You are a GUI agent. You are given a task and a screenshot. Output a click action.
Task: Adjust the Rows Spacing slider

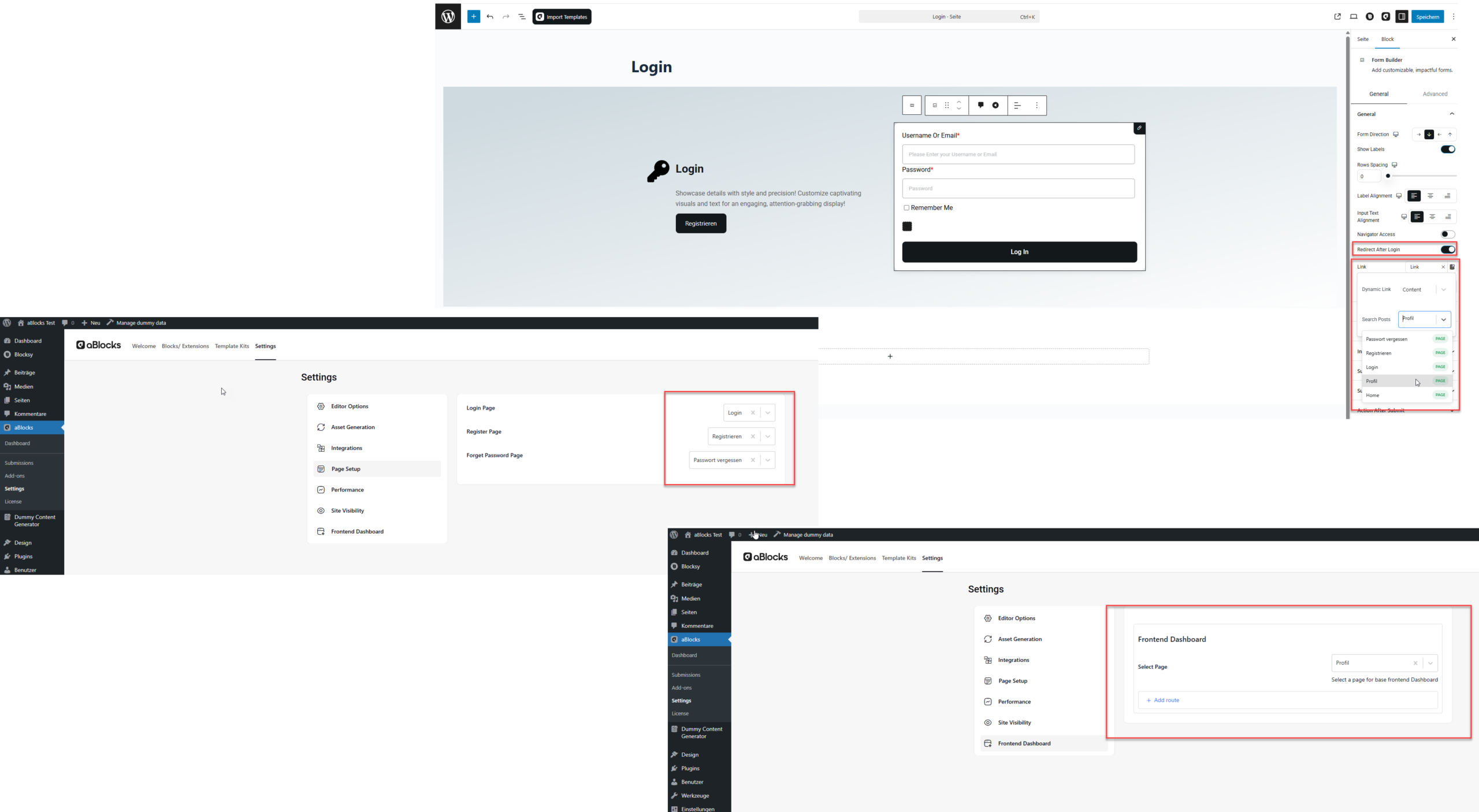1388,176
